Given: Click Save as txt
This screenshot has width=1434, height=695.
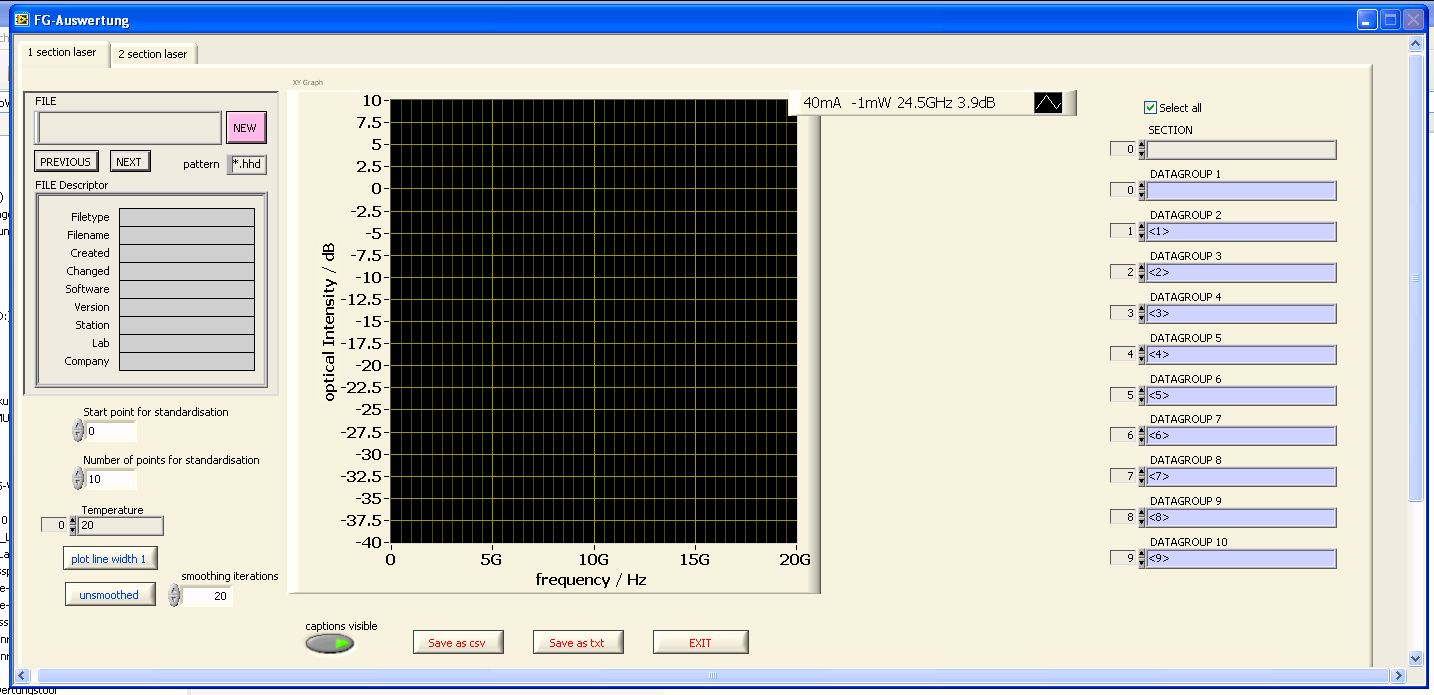Looking at the screenshot, I should click(x=577, y=642).
